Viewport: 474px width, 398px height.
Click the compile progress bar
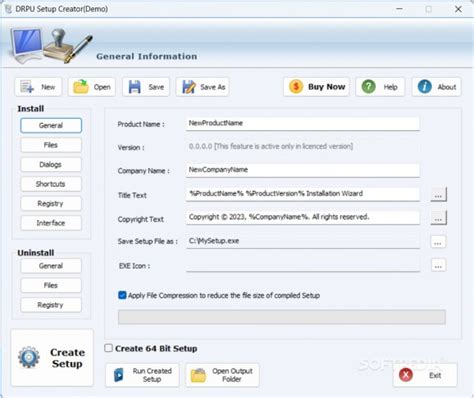[282, 317]
